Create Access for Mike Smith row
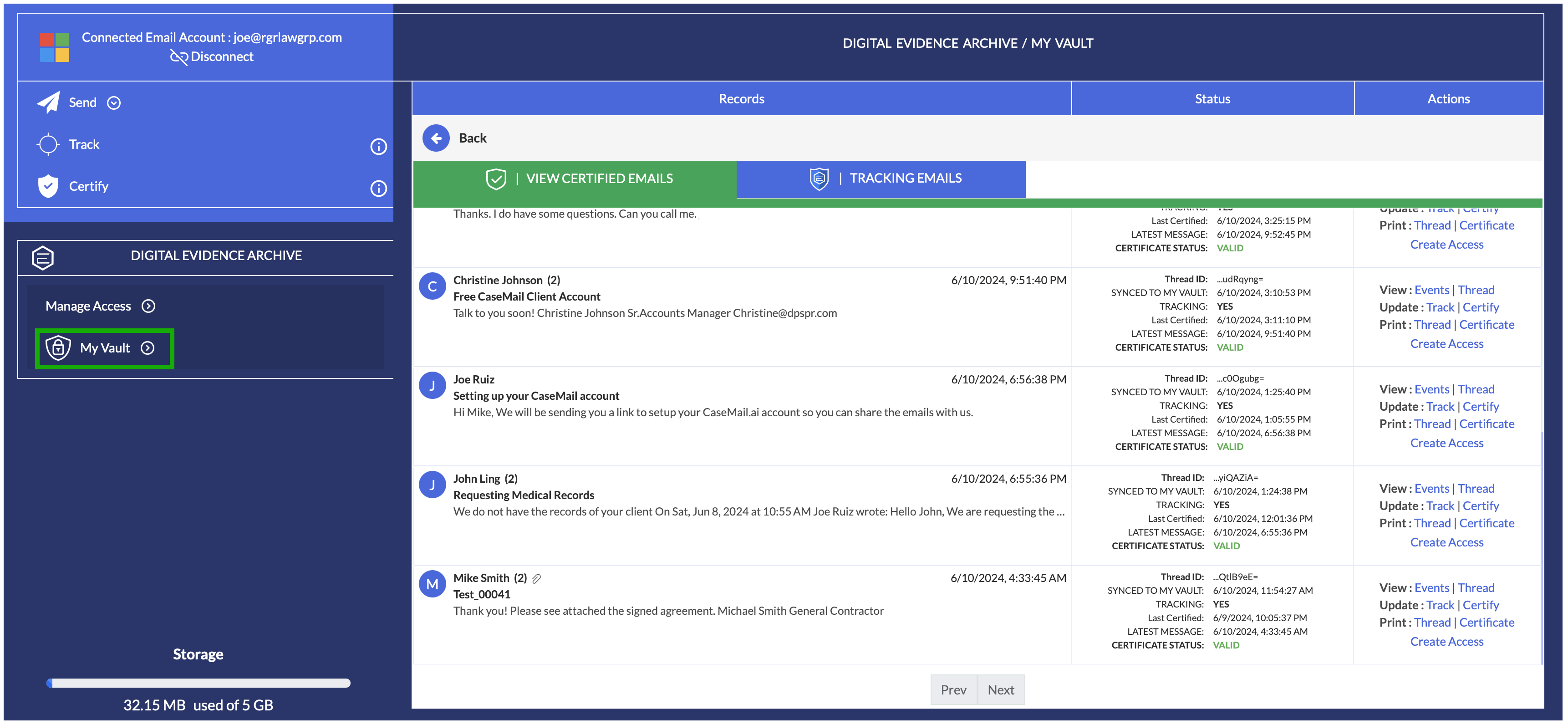 coord(1447,642)
